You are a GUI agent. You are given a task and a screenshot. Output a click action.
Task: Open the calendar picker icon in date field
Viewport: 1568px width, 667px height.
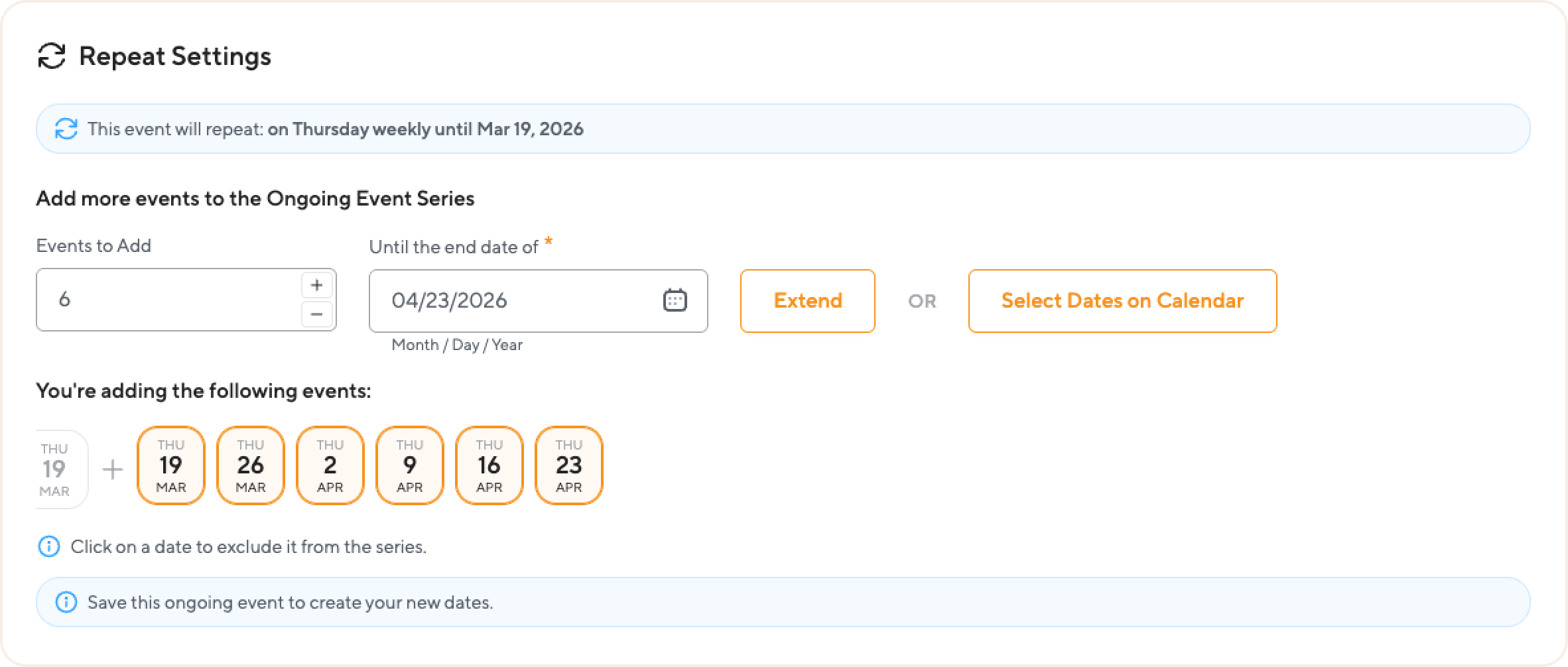pos(675,300)
